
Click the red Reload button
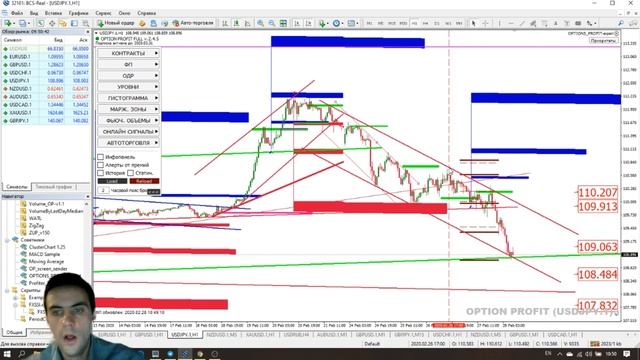(x=144, y=181)
